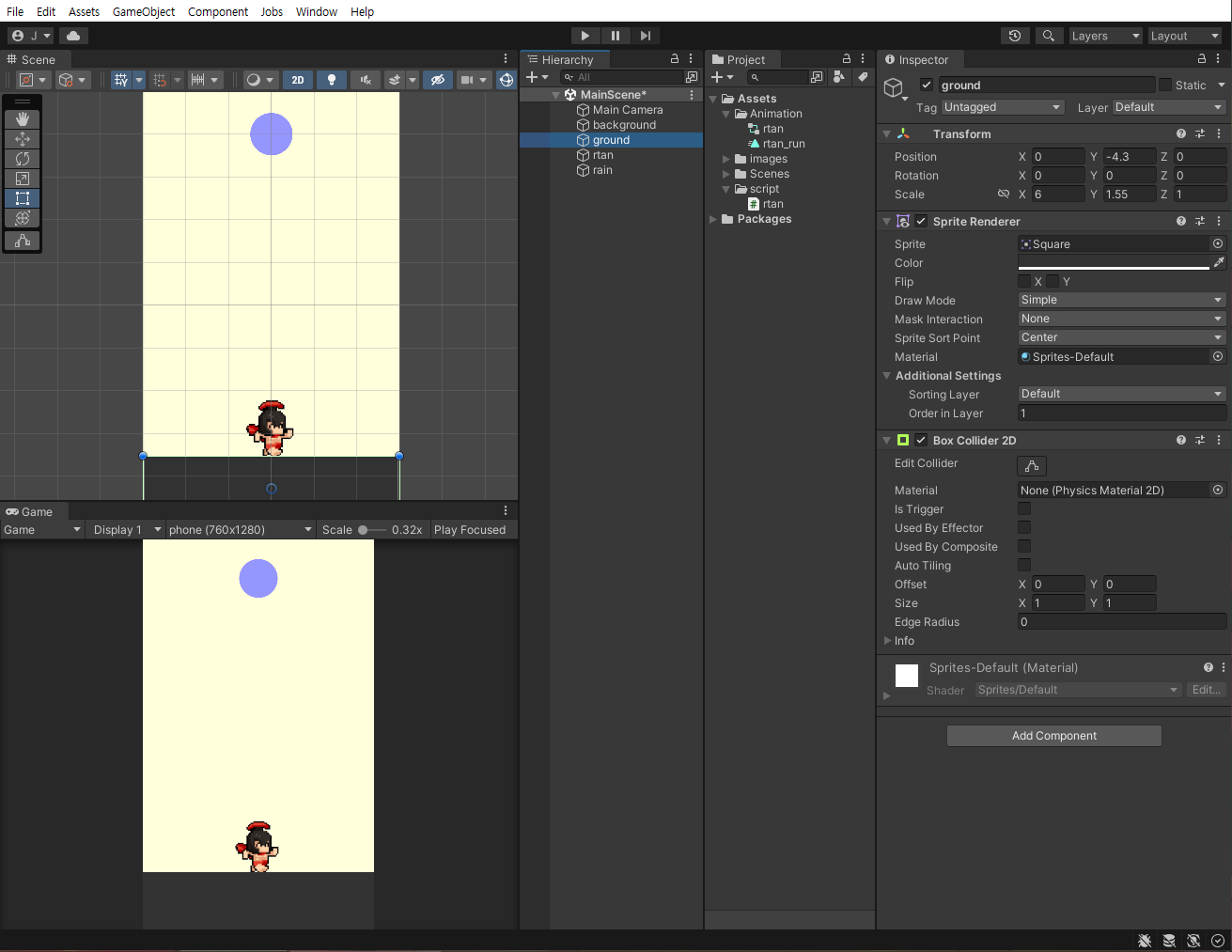Image resolution: width=1232 pixels, height=952 pixels.
Task: Toggle 2D view mode in Scene
Action: [x=298, y=80]
